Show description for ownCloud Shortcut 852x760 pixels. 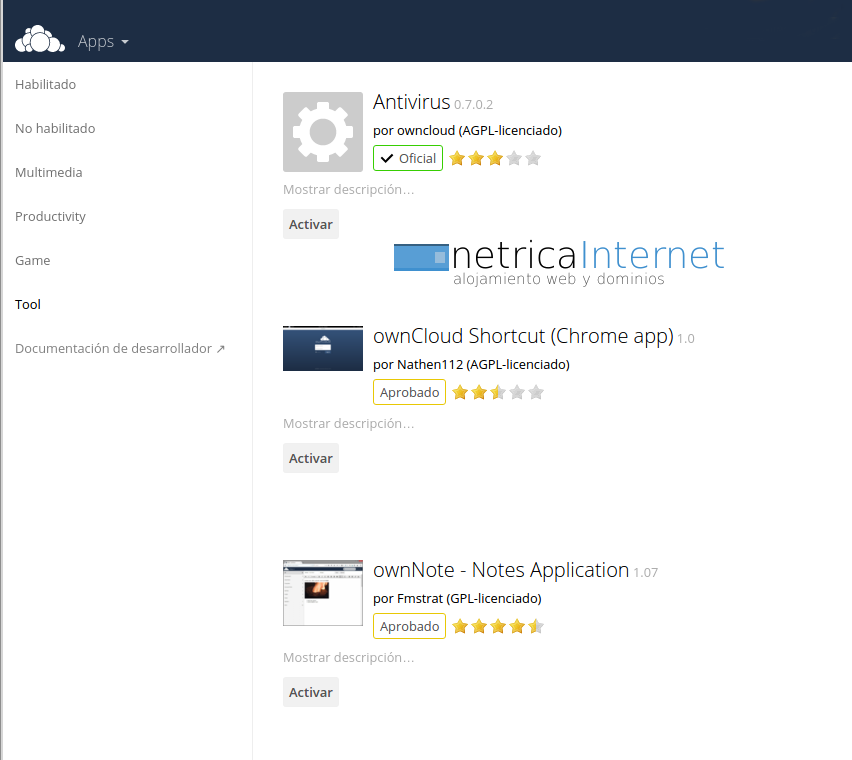click(x=348, y=424)
